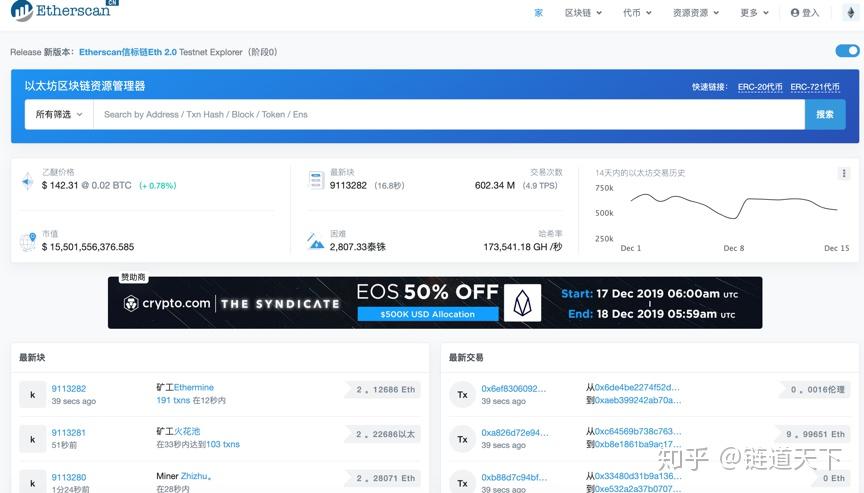Open the ERC-721代币 quick link
The image size is (864, 493).
pos(815,87)
